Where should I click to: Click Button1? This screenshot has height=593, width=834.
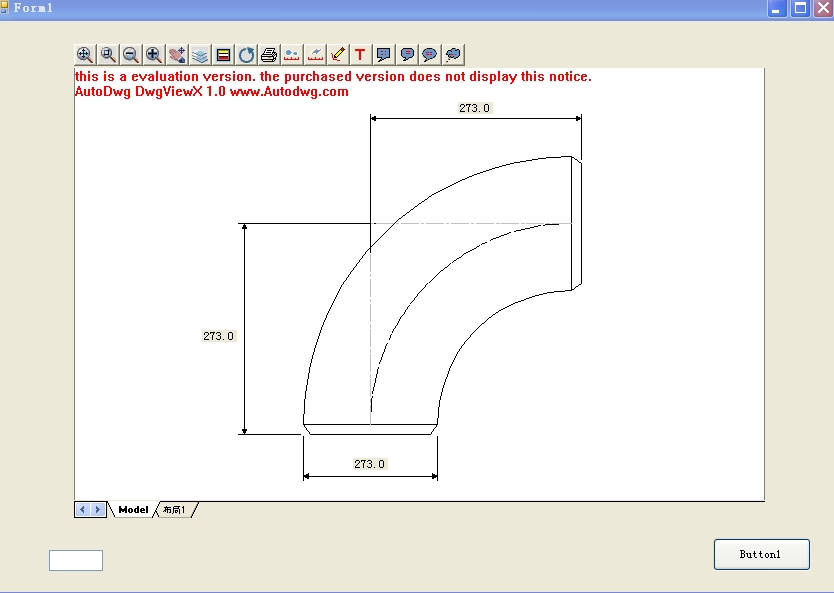762,554
